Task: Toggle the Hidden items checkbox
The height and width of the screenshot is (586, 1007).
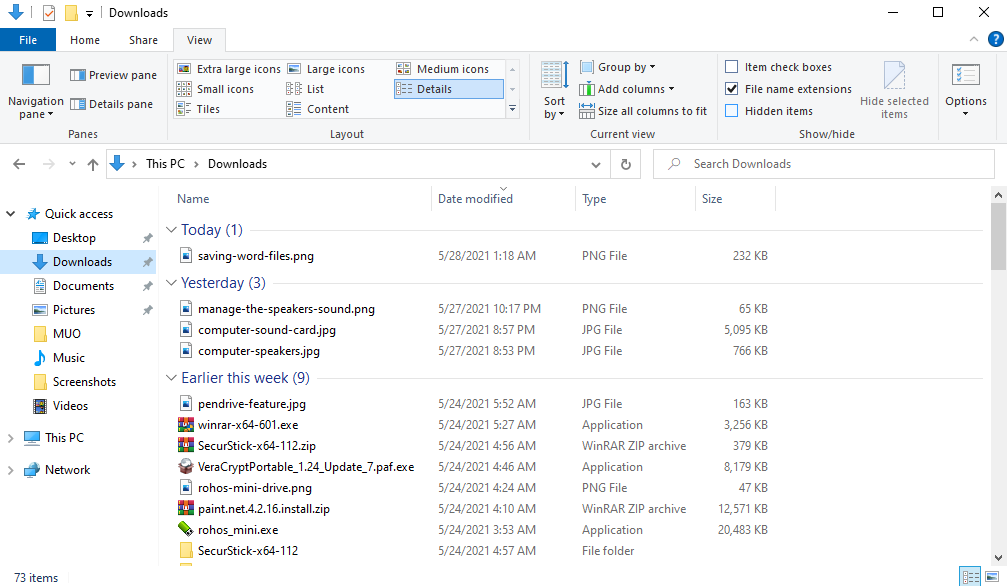Action: (732, 111)
